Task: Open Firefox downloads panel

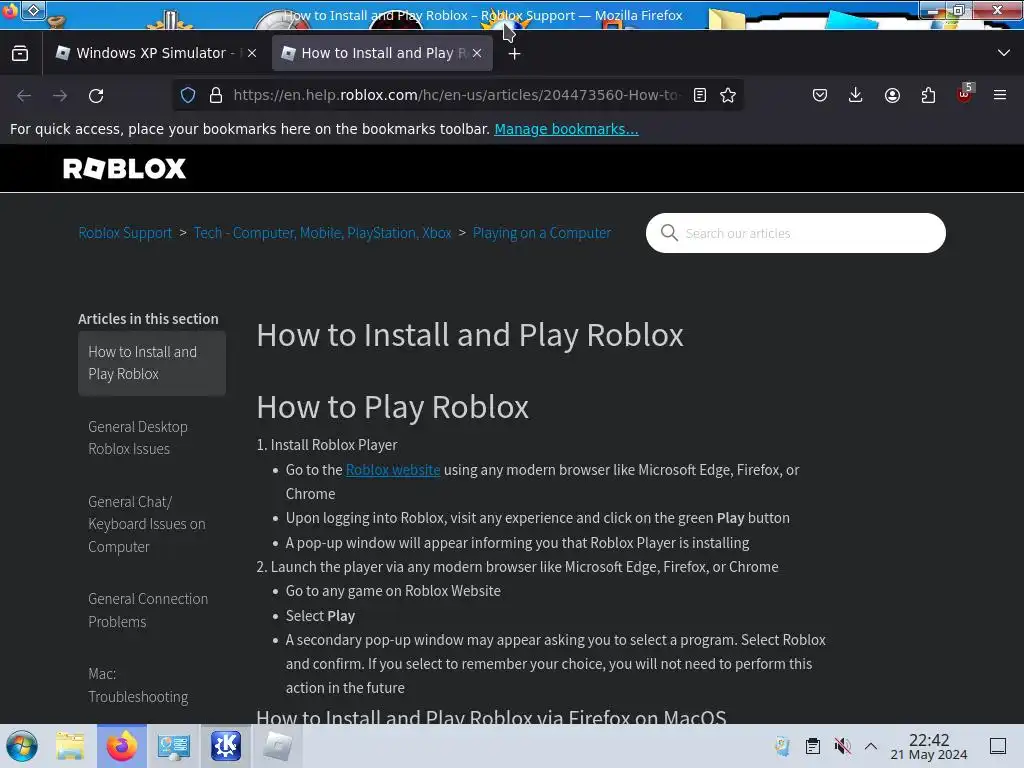Action: 856,95
